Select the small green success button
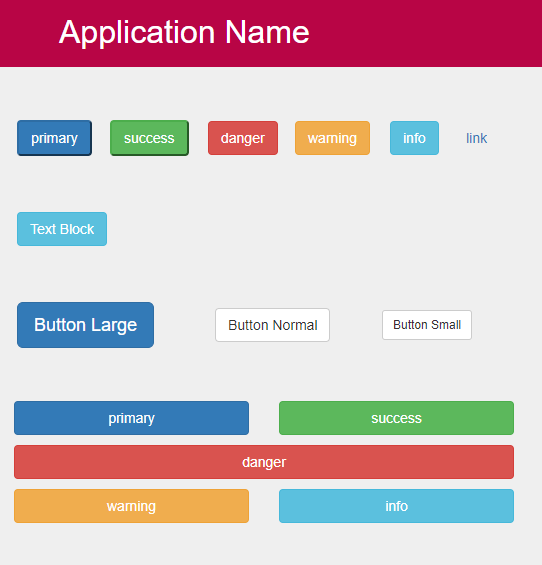The image size is (542, 565). pyautogui.click(x=149, y=138)
